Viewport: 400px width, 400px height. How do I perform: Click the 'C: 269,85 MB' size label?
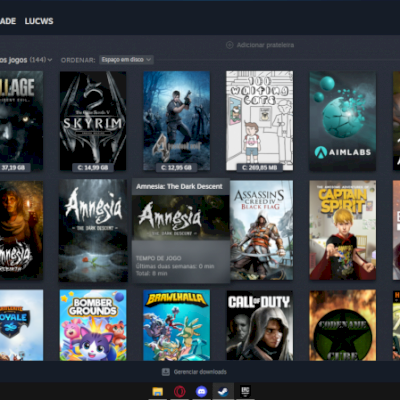click(260, 167)
